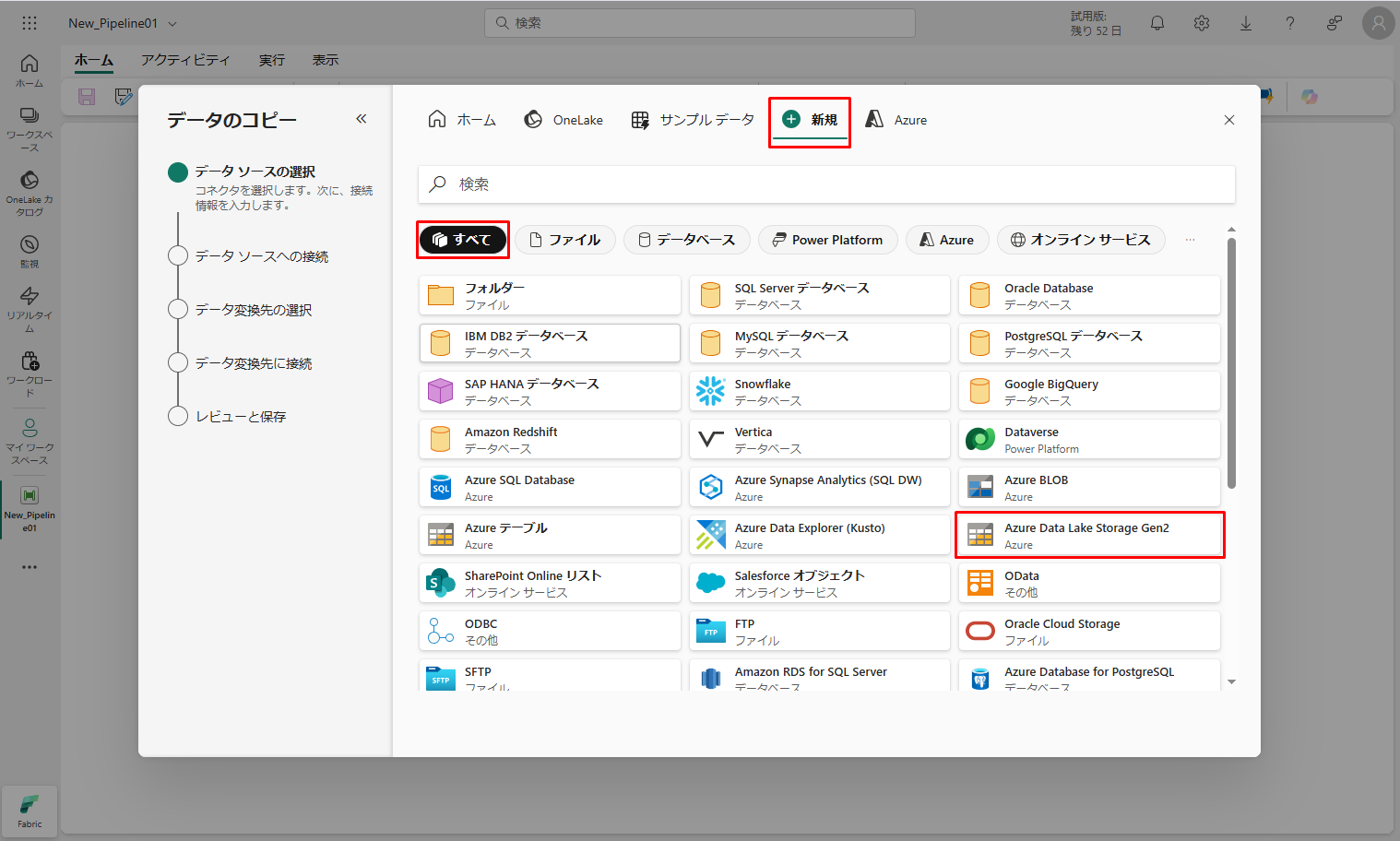Show more filter categories via ellipsis
This screenshot has height=841, width=1400.
point(1190,240)
